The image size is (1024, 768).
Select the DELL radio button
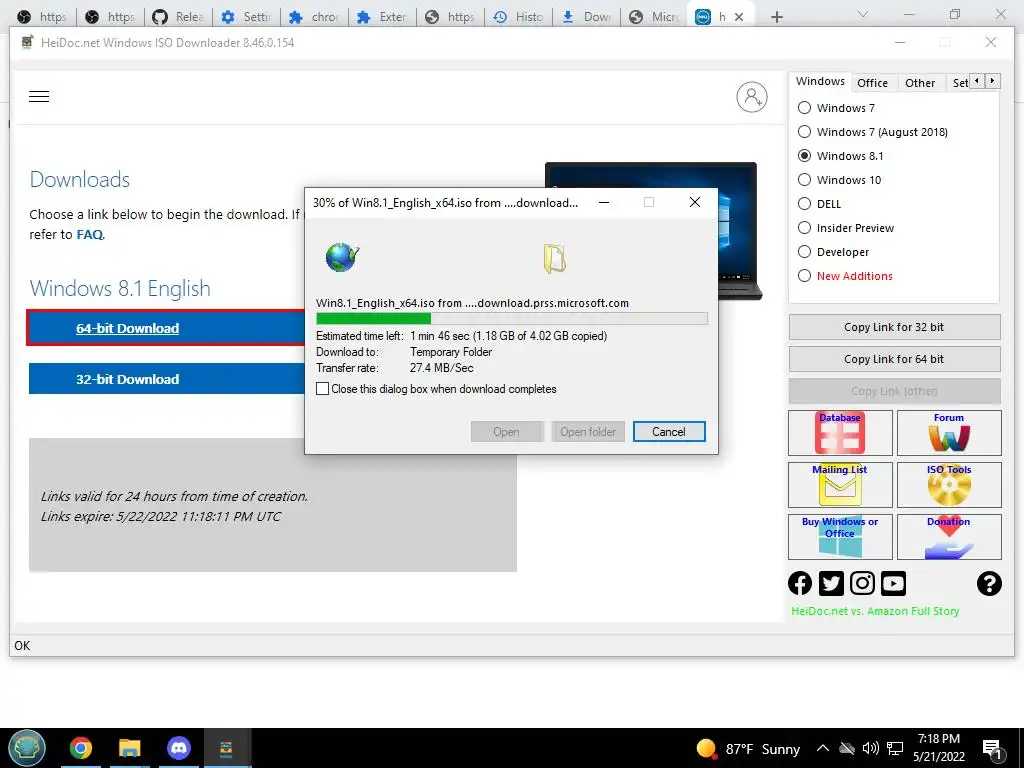point(805,204)
